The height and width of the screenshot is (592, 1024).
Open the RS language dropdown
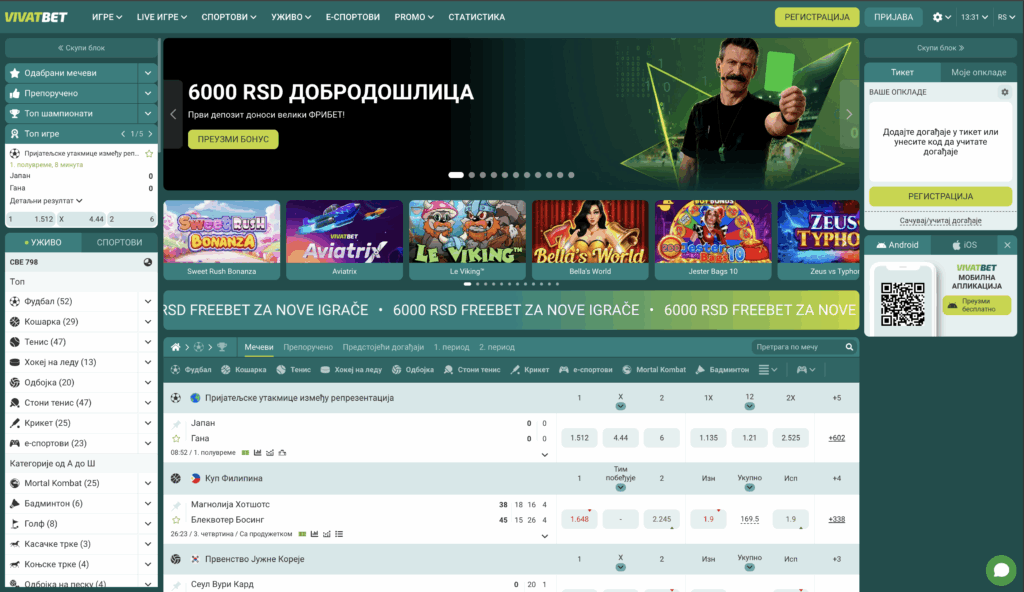click(x=1005, y=17)
